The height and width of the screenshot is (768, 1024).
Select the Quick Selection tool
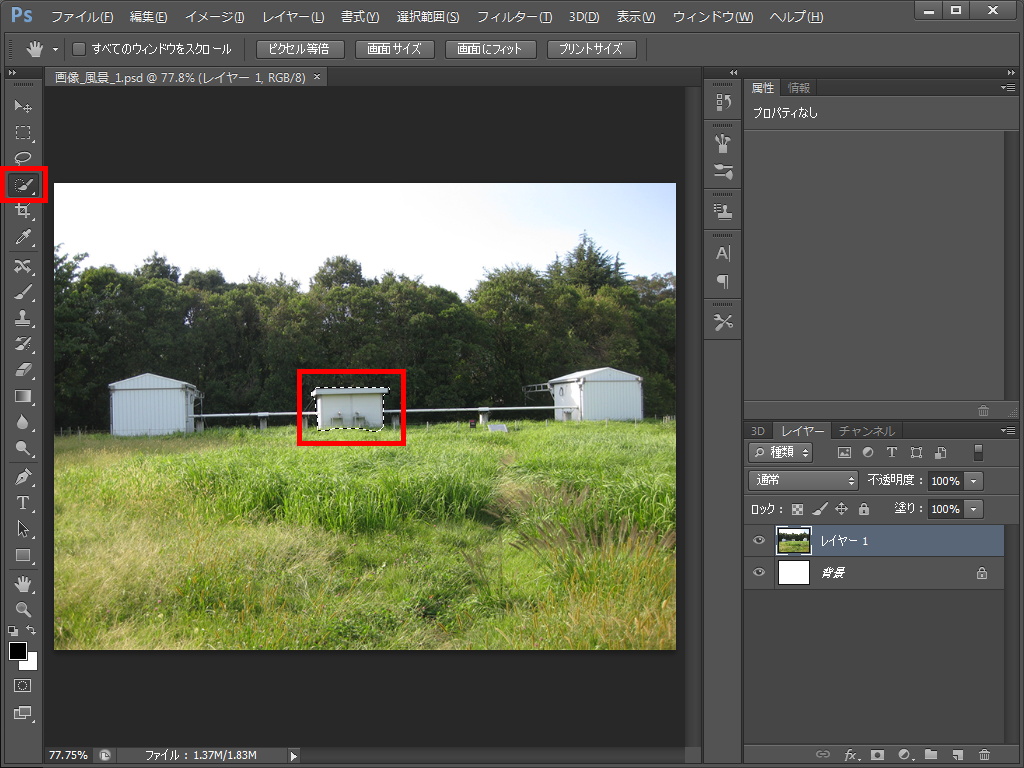coord(24,185)
